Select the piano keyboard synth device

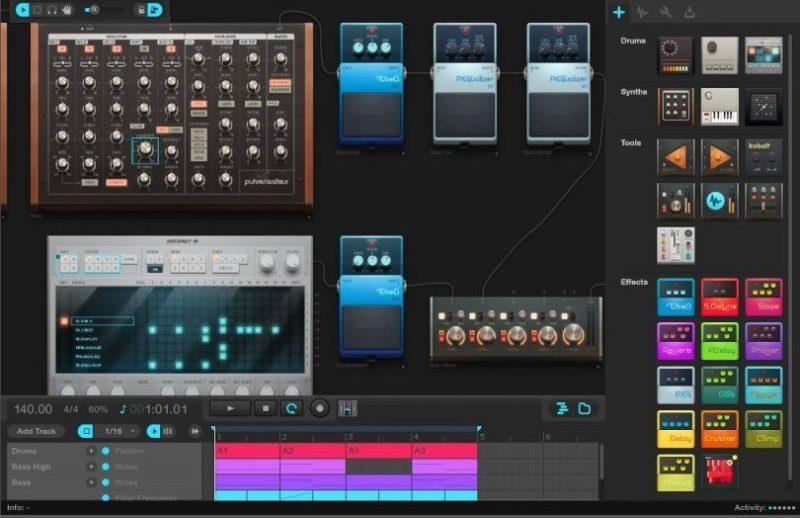[x=720, y=106]
